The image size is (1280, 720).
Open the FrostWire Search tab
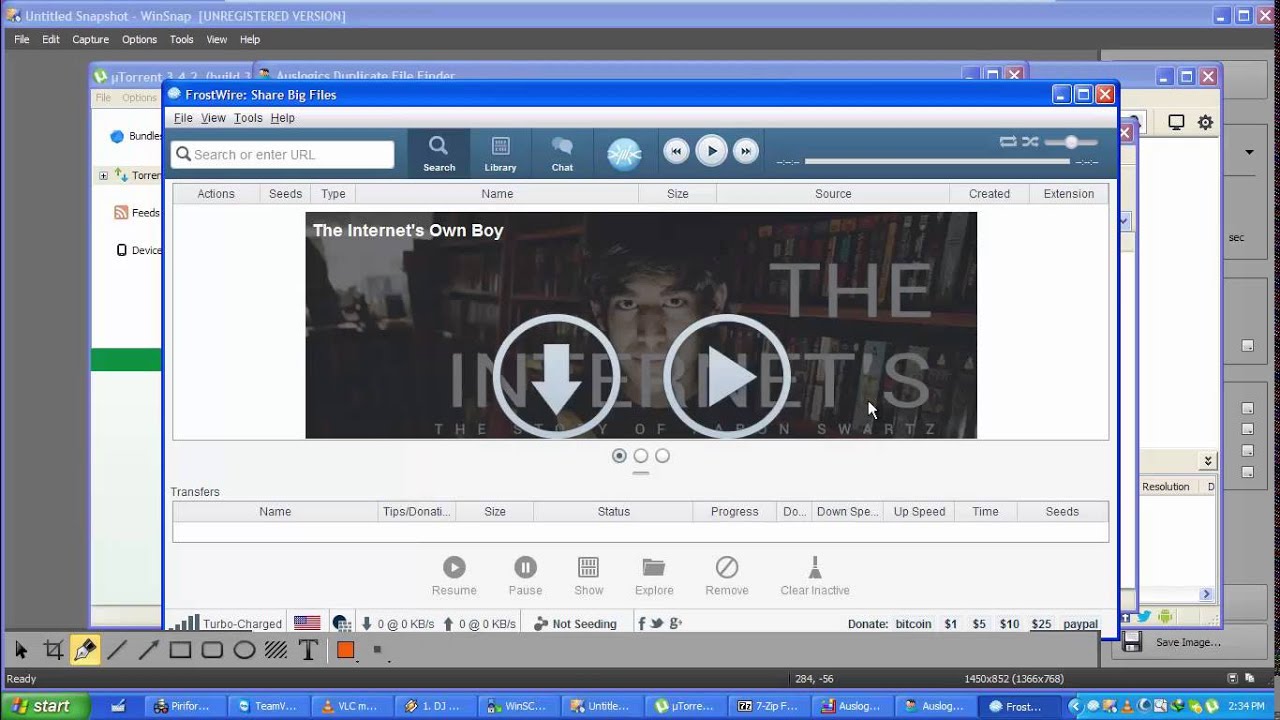(x=438, y=154)
